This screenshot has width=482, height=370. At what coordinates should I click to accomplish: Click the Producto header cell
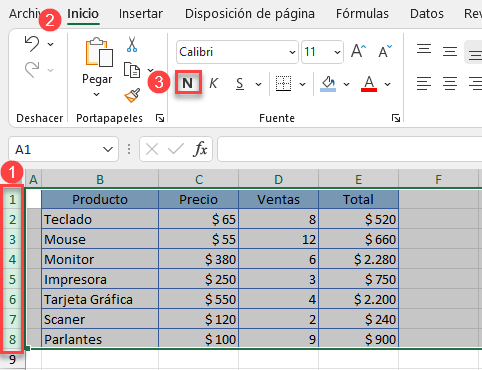(x=100, y=199)
